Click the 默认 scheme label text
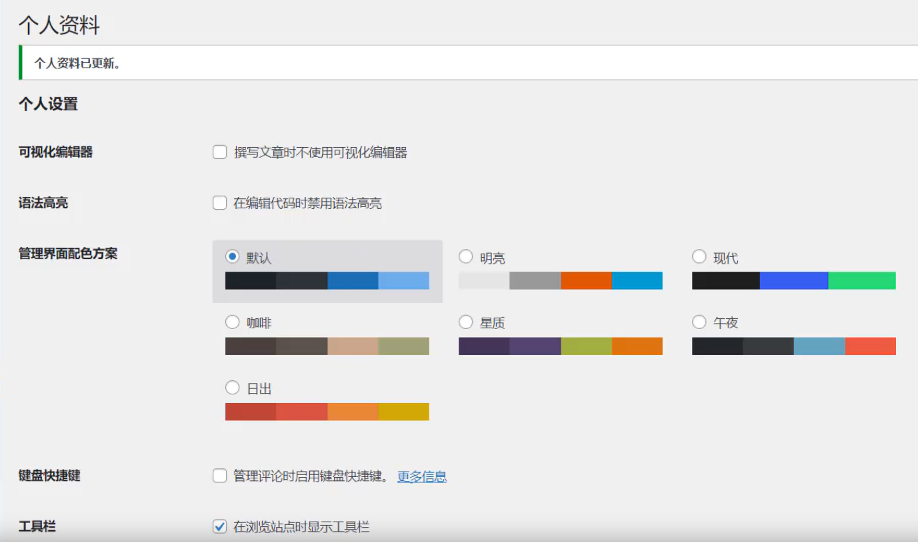The width and height of the screenshot is (918, 542). click(x=259, y=258)
